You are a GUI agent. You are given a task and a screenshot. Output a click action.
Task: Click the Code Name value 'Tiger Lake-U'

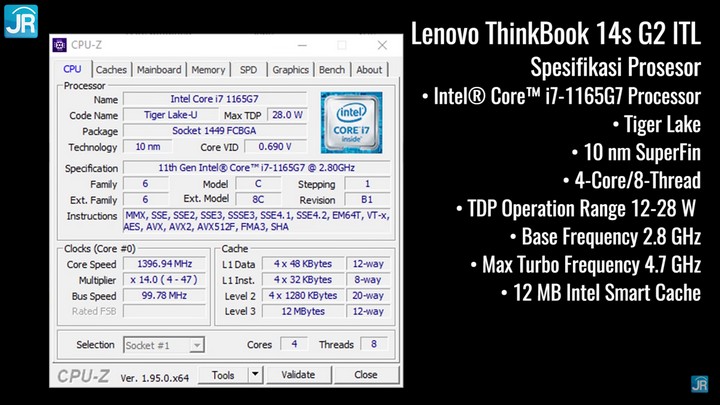click(170, 115)
